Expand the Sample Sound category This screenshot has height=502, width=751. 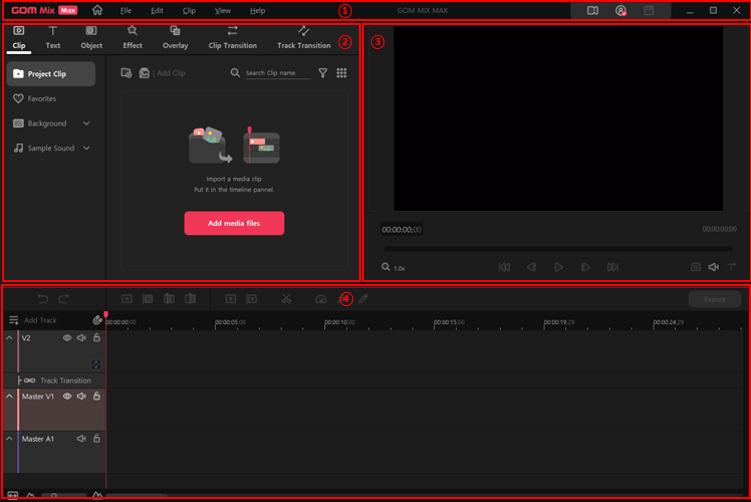pos(86,148)
